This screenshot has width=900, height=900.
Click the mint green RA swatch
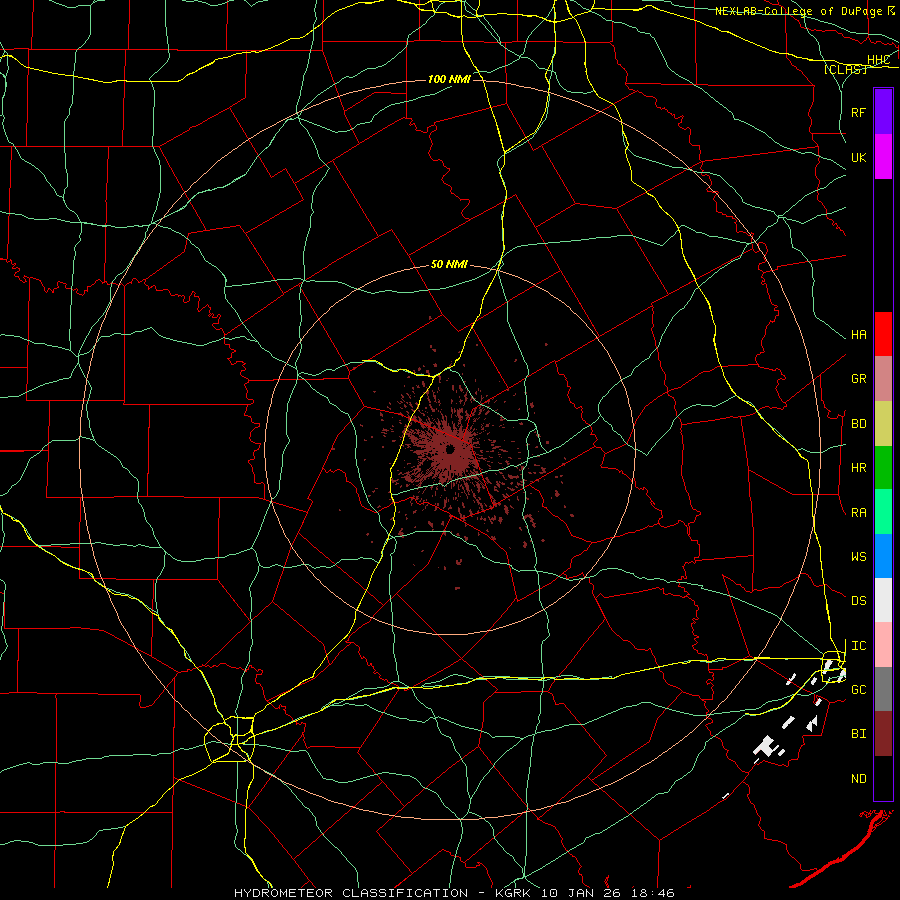pyautogui.click(x=883, y=512)
